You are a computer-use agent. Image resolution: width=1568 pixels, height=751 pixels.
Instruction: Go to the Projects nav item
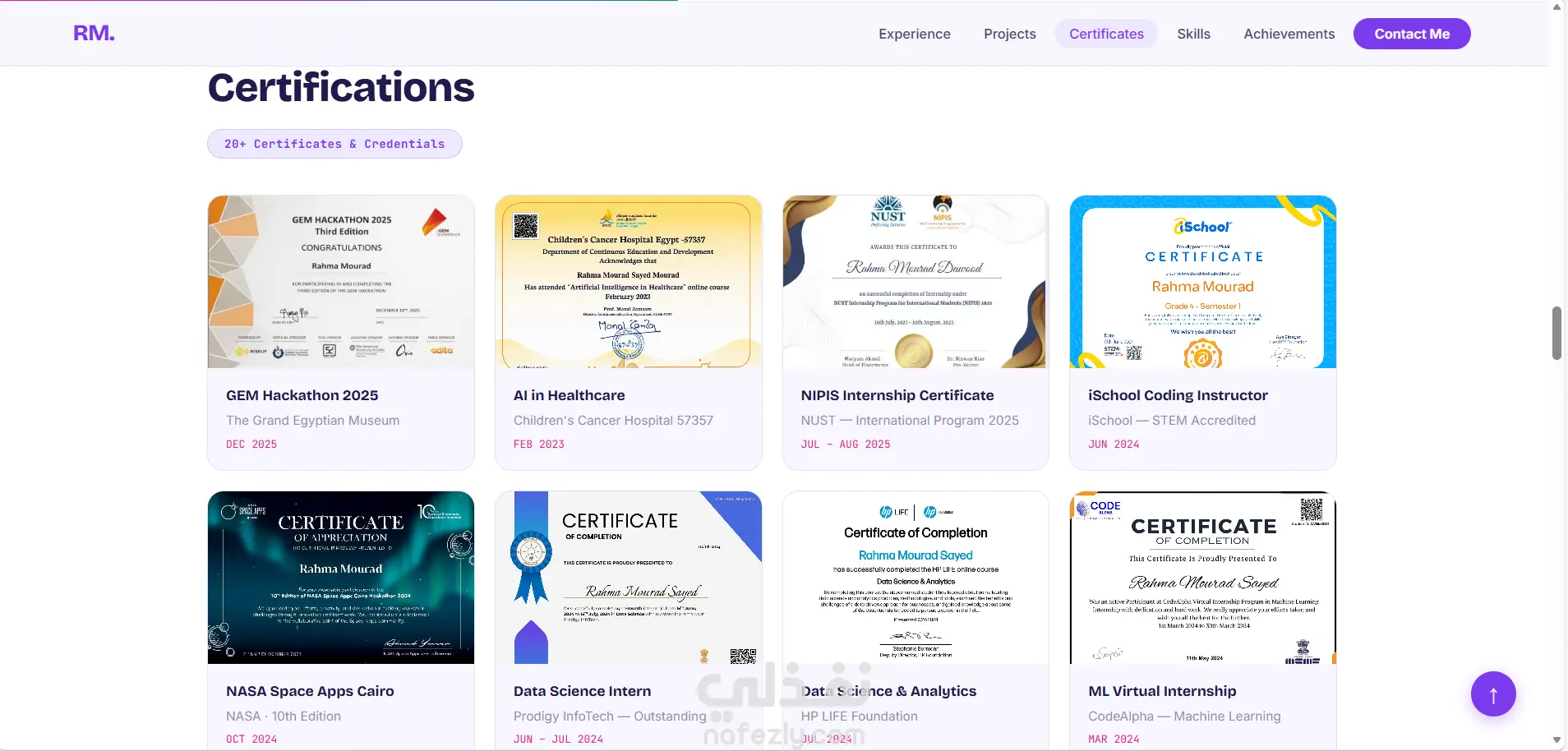coord(1010,34)
